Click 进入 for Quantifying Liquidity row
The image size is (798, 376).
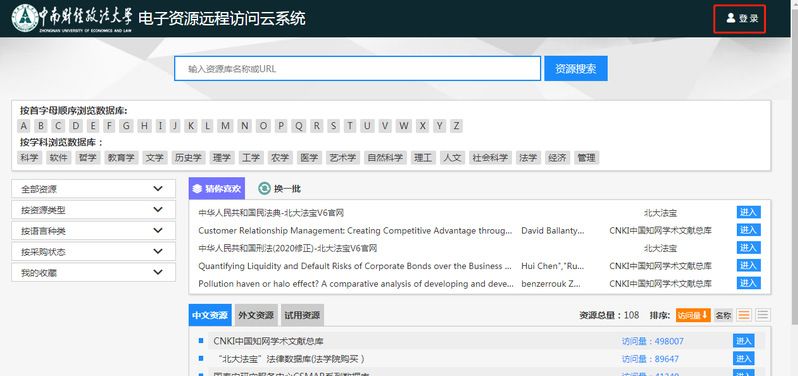point(749,265)
